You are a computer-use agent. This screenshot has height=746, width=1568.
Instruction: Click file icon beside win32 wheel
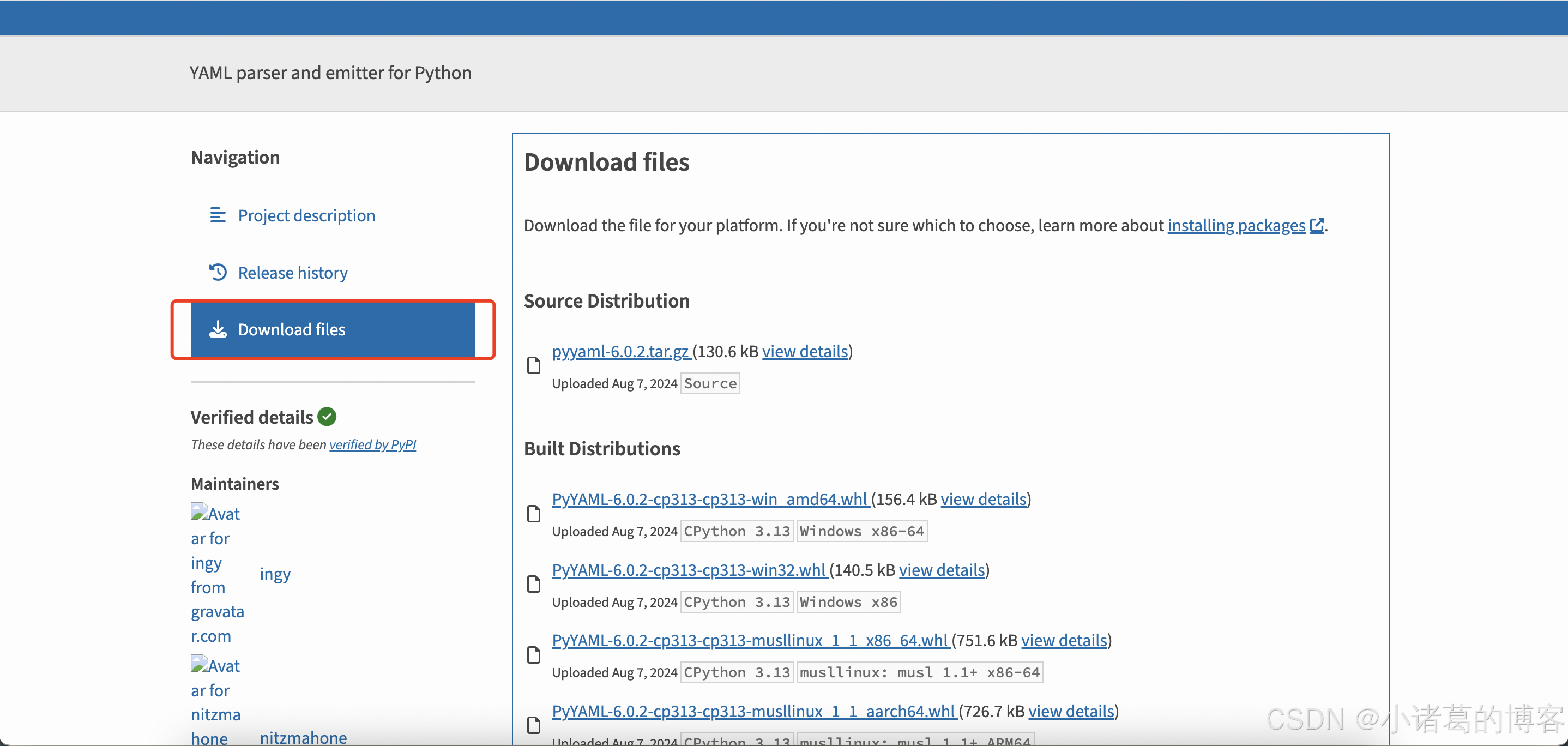point(533,584)
